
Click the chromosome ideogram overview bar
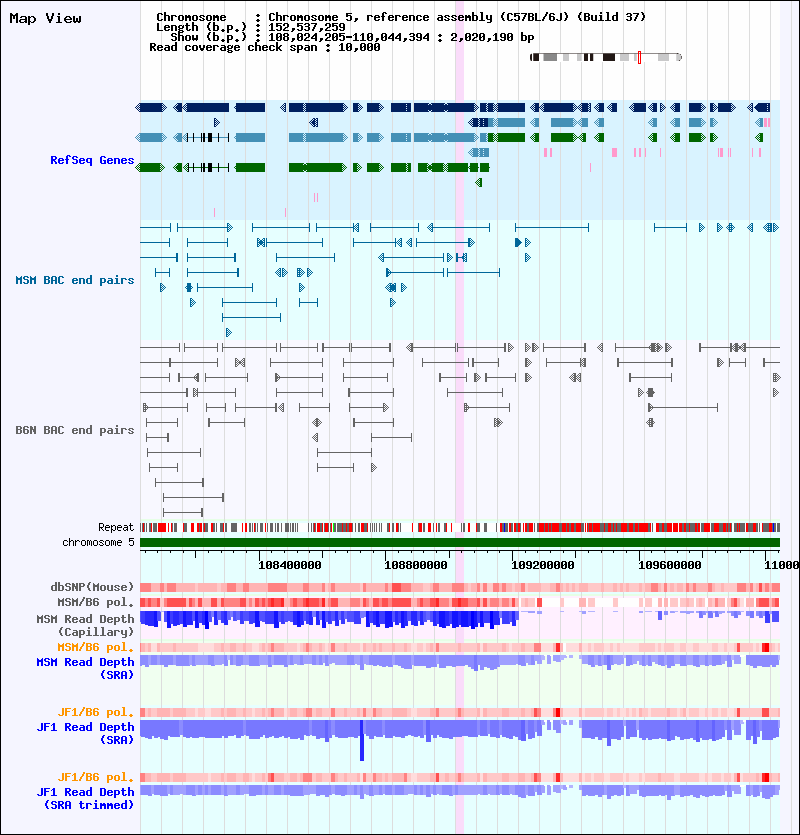[x=606, y=57]
